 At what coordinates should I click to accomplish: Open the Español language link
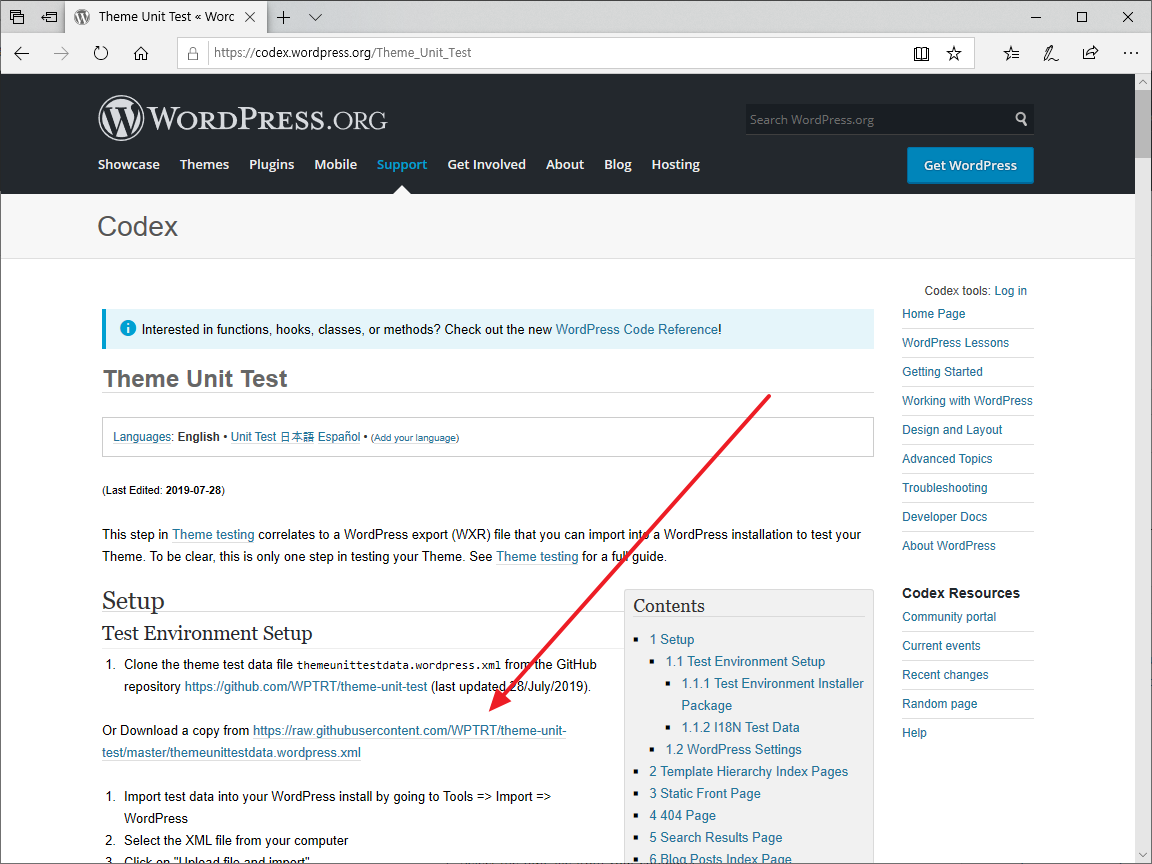point(339,437)
